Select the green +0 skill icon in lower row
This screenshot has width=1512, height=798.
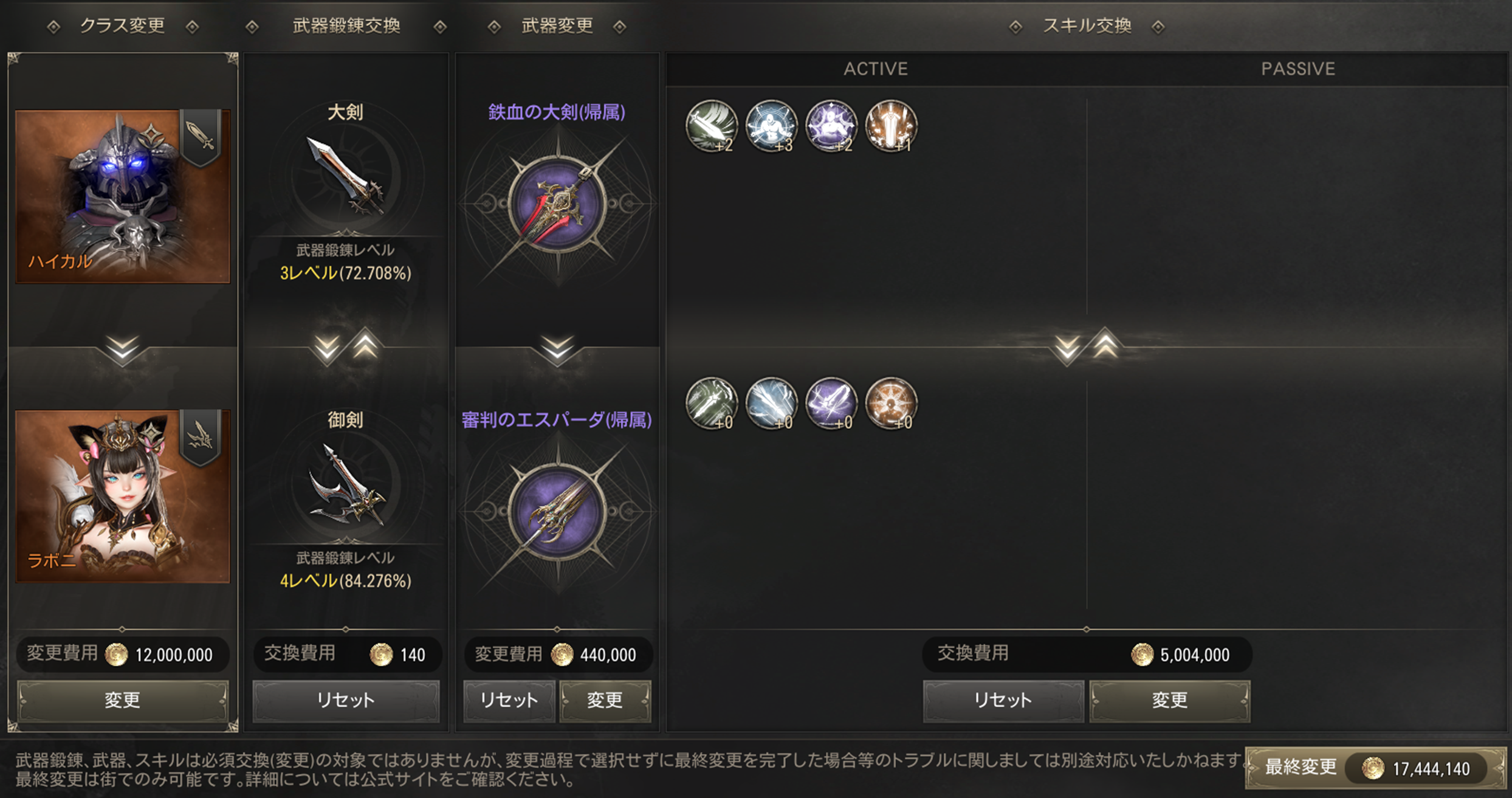[x=712, y=403]
